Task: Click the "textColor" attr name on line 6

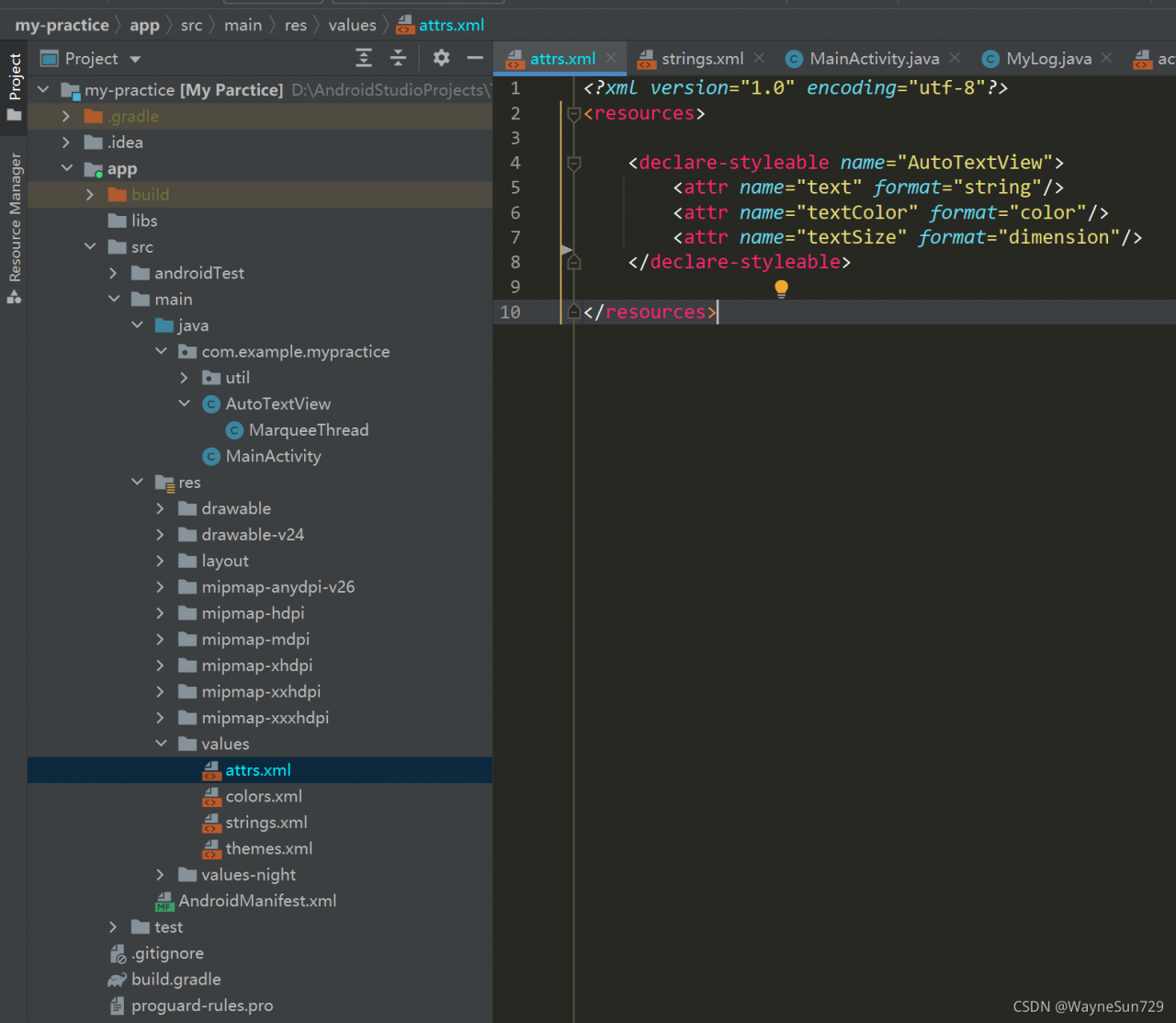Action: (x=856, y=212)
